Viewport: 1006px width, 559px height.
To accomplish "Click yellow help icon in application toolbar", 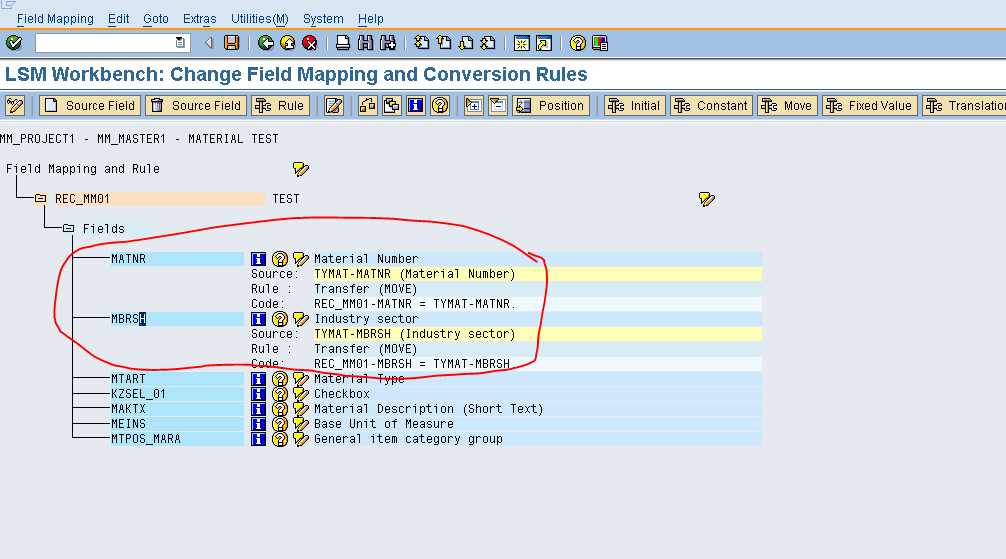I will click(440, 105).
